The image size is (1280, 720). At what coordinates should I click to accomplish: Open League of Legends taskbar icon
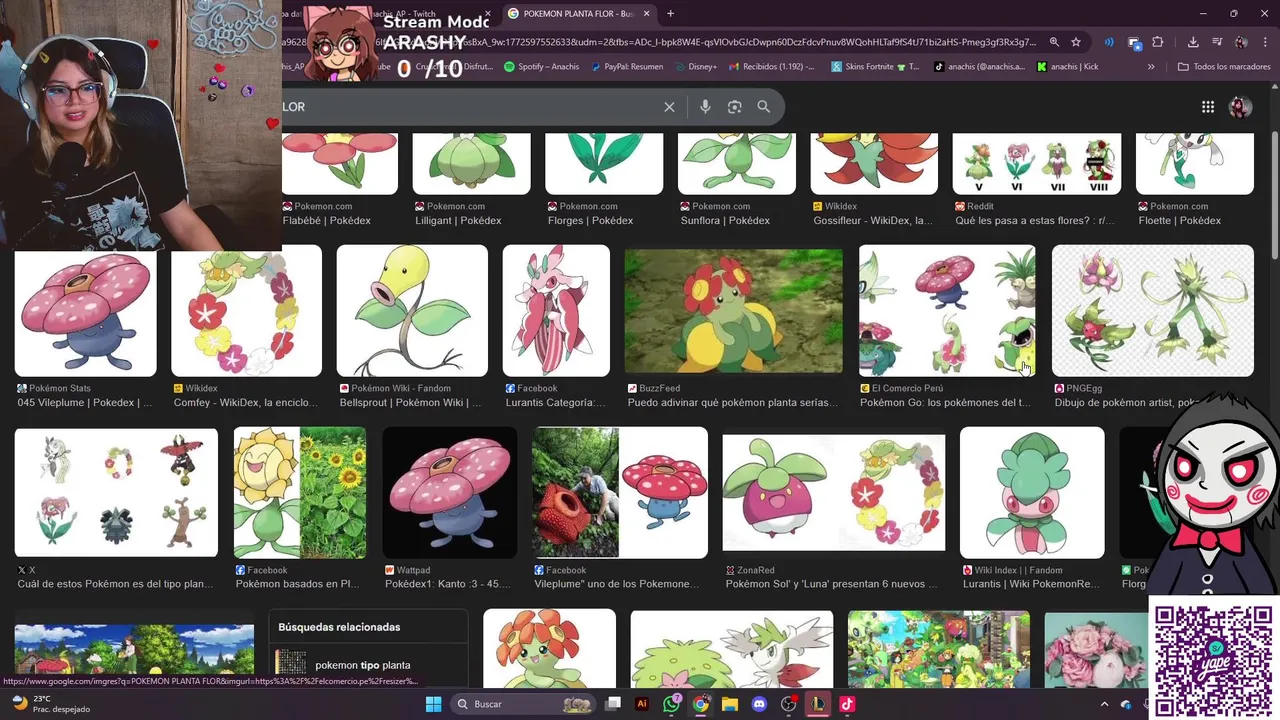[817, 704]
